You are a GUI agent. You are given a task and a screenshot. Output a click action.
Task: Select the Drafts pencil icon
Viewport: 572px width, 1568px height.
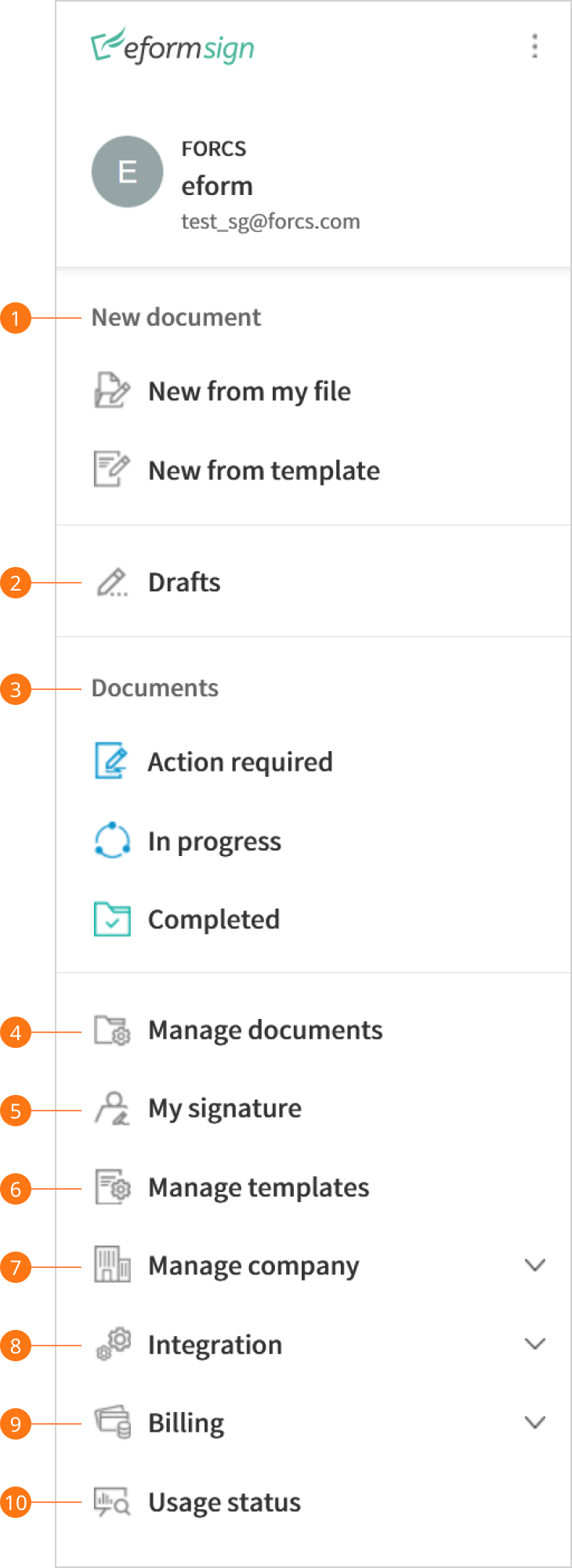(x=112, y=583)
